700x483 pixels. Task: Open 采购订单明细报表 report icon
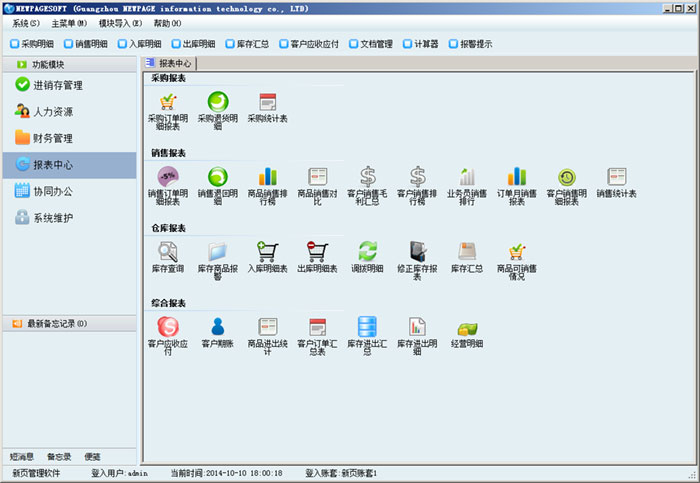(x=168, y=102)
